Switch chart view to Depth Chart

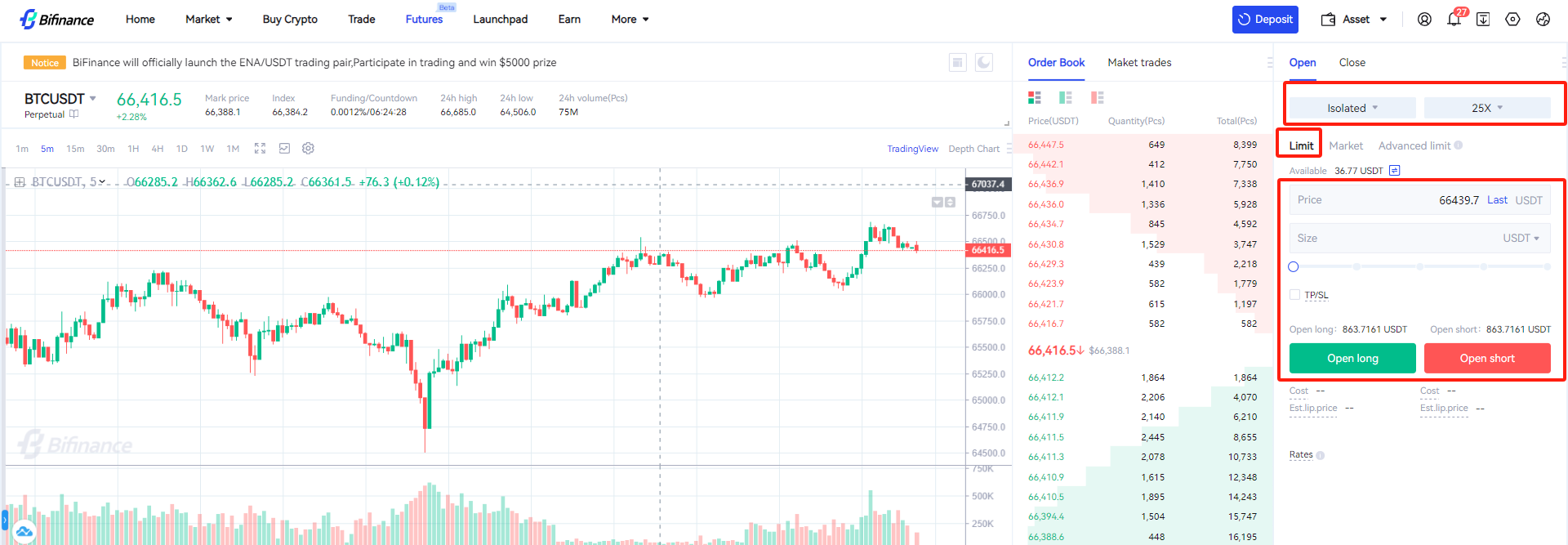click(x=973, y=149)
